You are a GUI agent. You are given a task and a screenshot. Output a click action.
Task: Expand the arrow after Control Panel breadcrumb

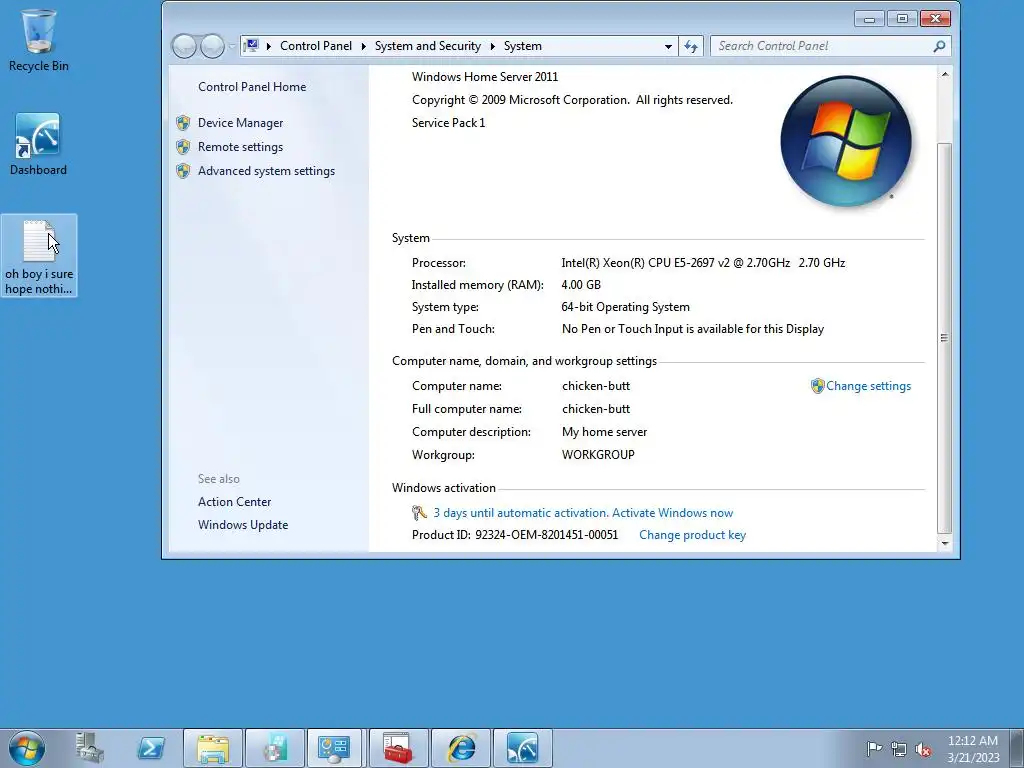click(x=364, y=46)
